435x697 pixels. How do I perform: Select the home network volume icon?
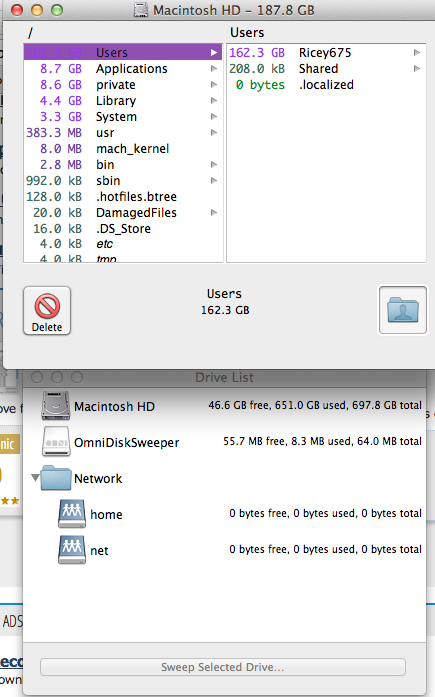pos(72,513)
